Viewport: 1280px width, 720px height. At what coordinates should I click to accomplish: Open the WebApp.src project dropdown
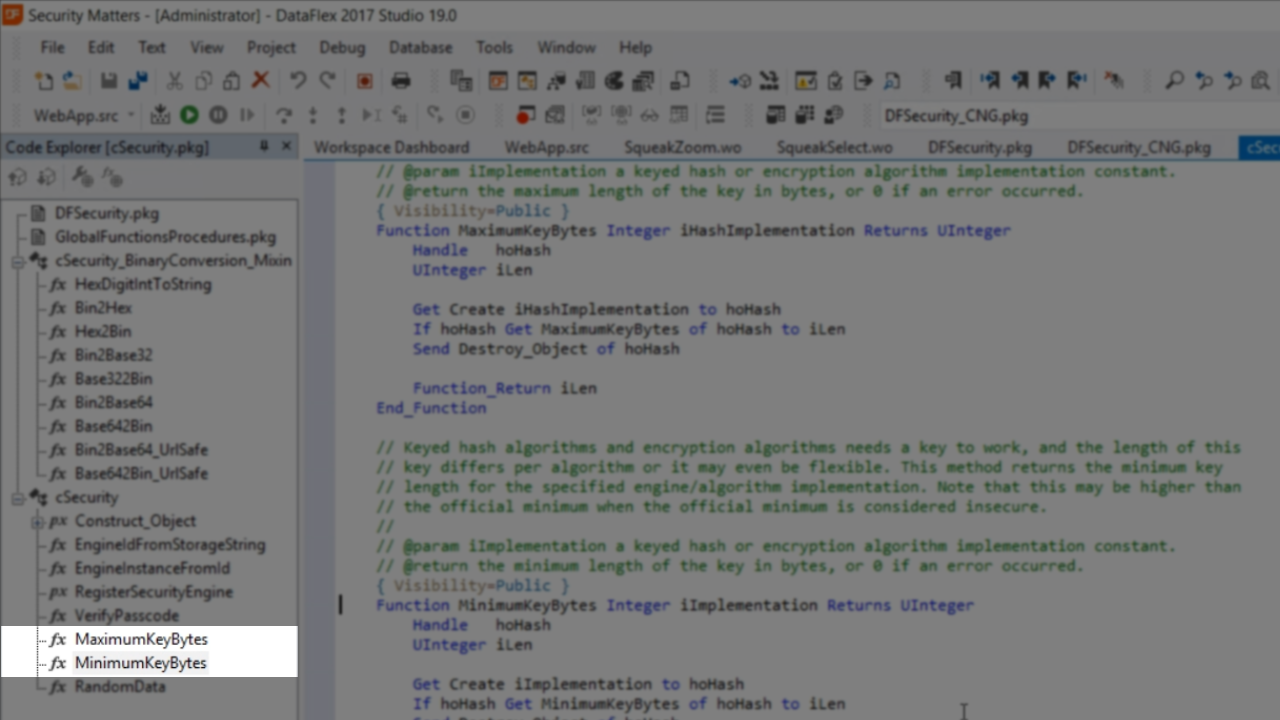point(131,116)
